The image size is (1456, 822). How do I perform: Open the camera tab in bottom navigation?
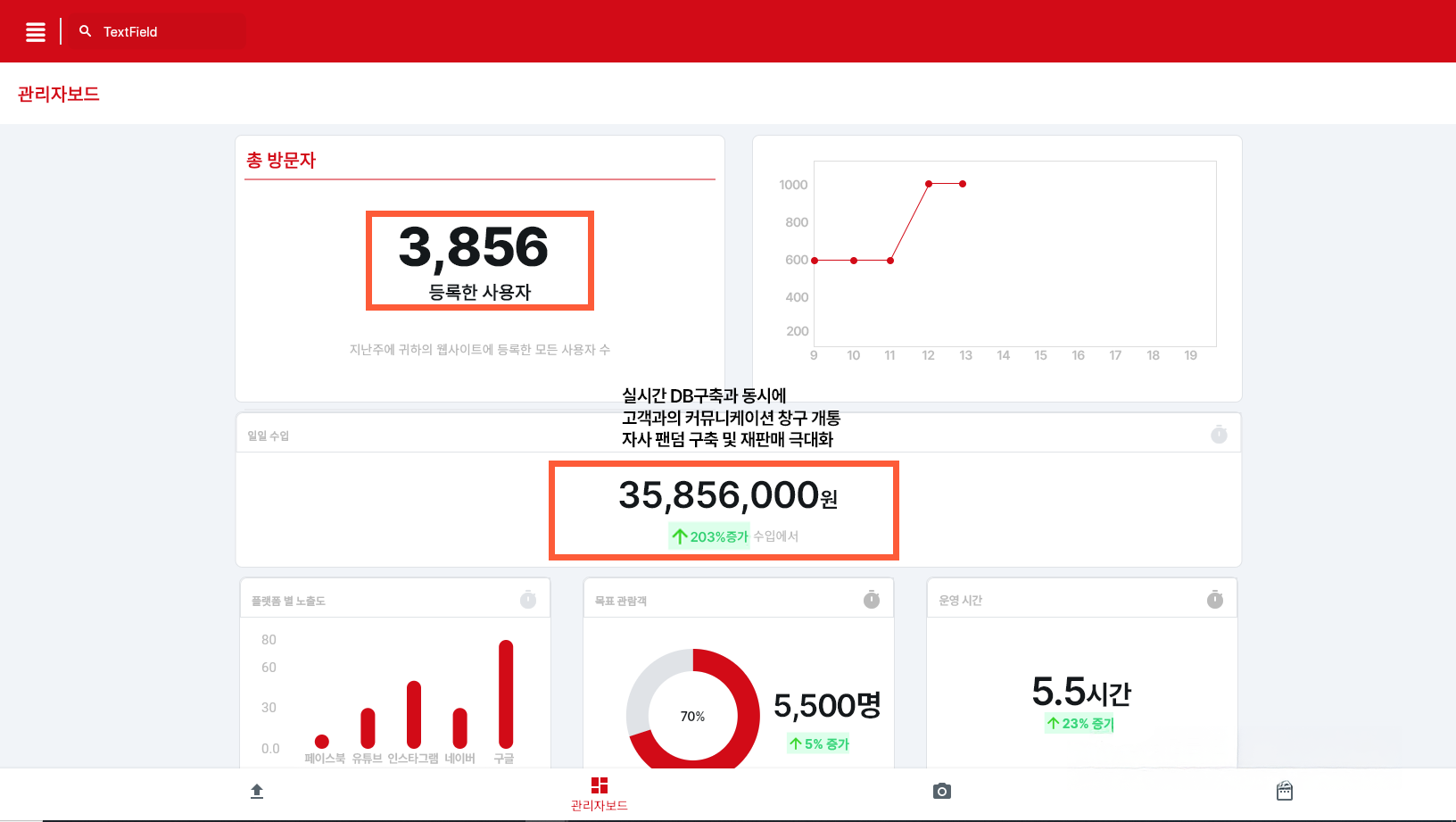coord(941,792)
